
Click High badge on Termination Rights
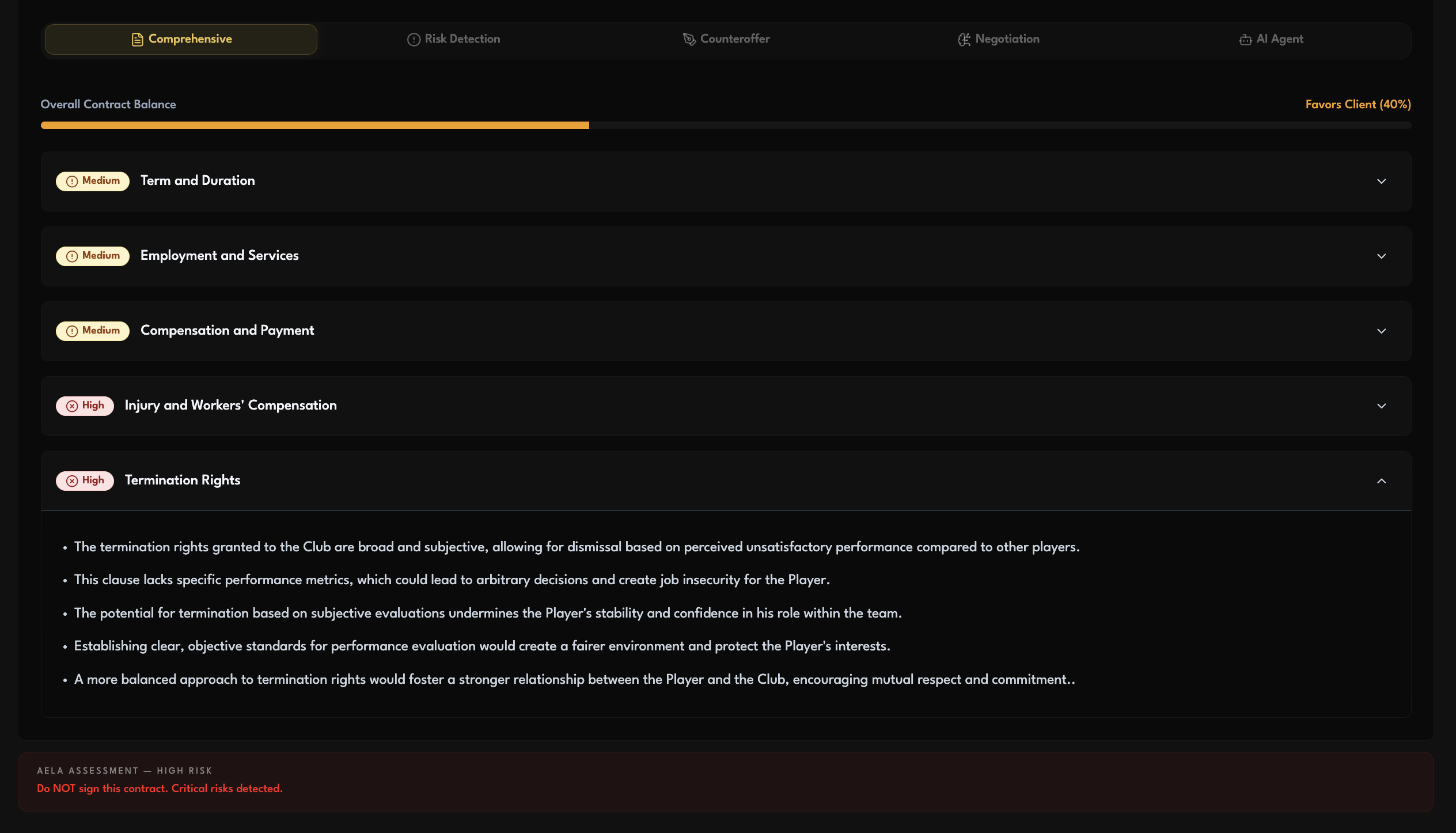coord(85,480)
